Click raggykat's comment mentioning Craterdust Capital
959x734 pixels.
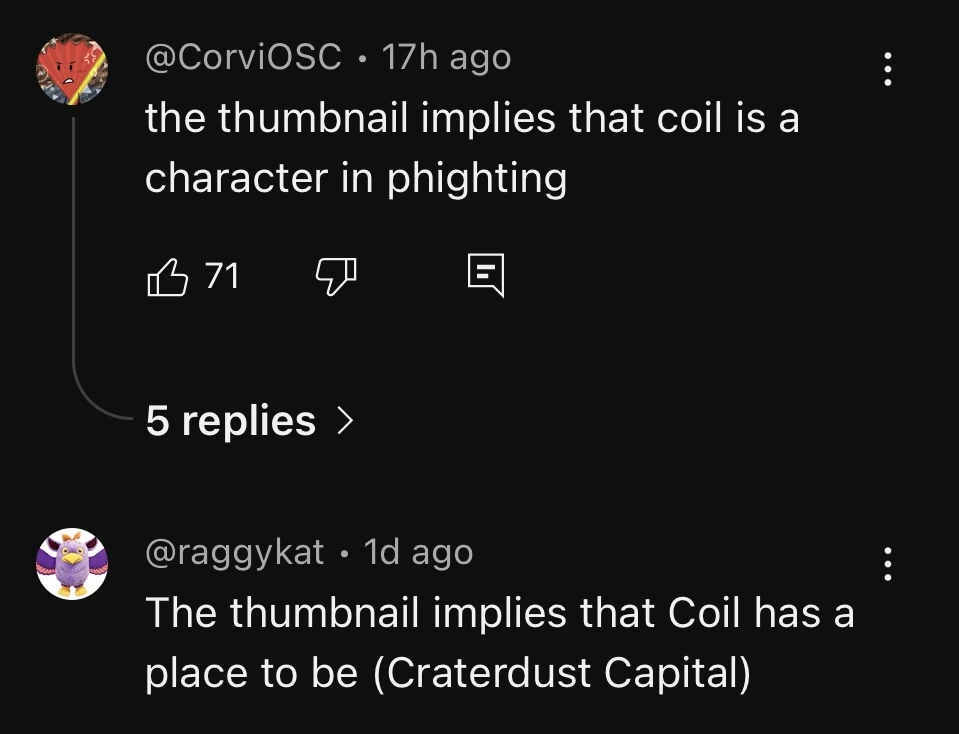tap(500, 643)
